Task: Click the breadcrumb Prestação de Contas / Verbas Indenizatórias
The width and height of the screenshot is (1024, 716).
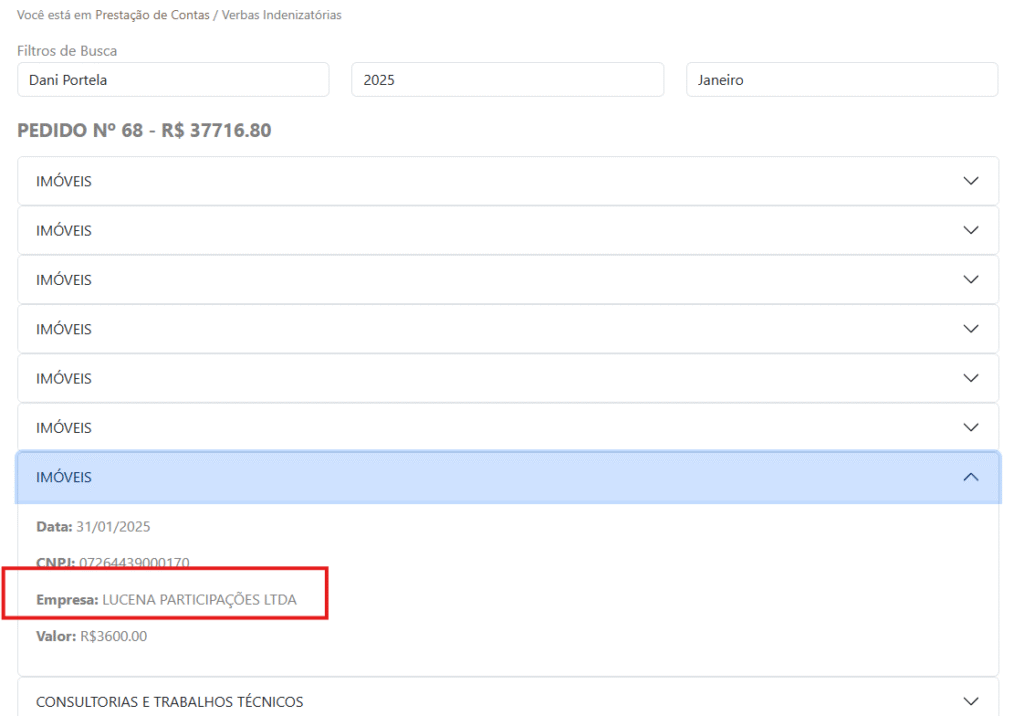Action: point(218,14)
